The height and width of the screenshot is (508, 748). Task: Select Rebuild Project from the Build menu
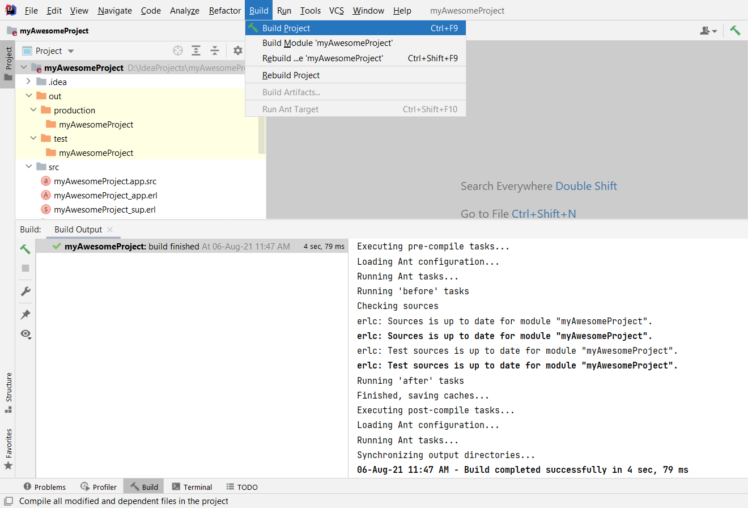(291, 75)
